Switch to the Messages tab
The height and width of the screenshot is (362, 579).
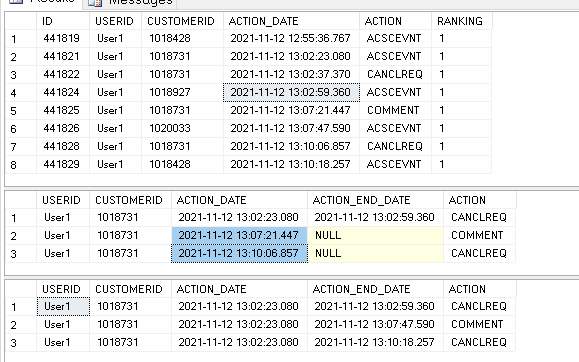130,3
